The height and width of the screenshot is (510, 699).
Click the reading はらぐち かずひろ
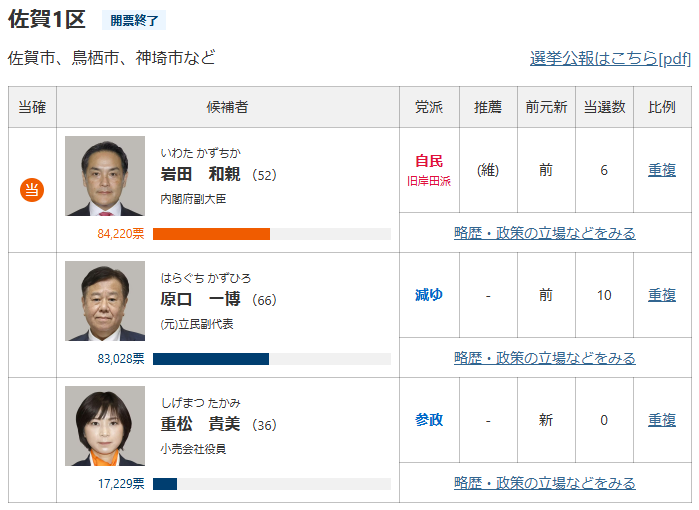[x=206, y=278]
